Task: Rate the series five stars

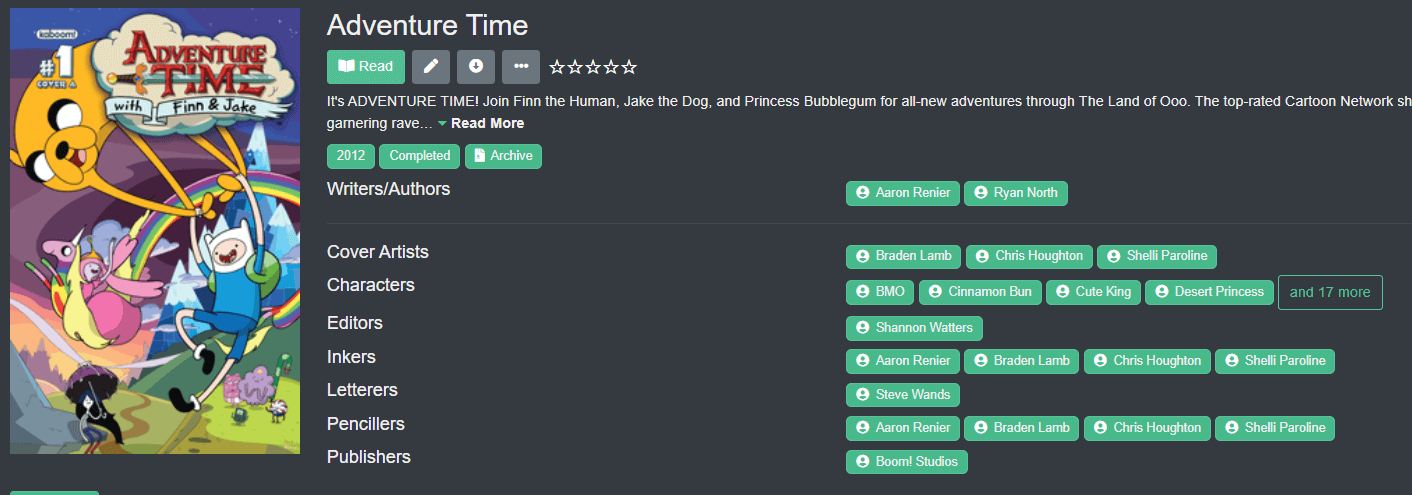Action: tap(629, 67)
